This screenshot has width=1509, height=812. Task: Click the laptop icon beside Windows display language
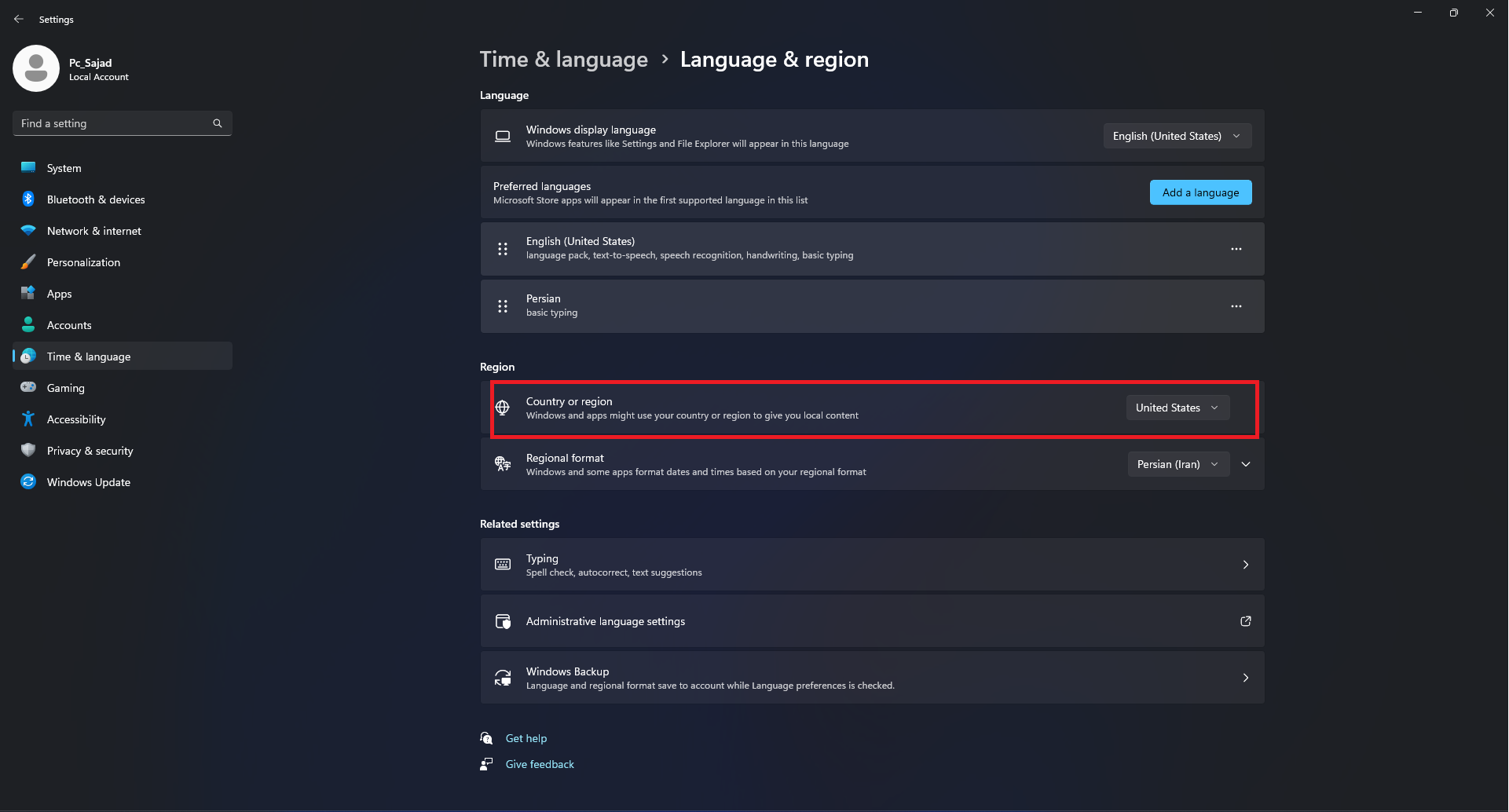[x=503, y=136]
